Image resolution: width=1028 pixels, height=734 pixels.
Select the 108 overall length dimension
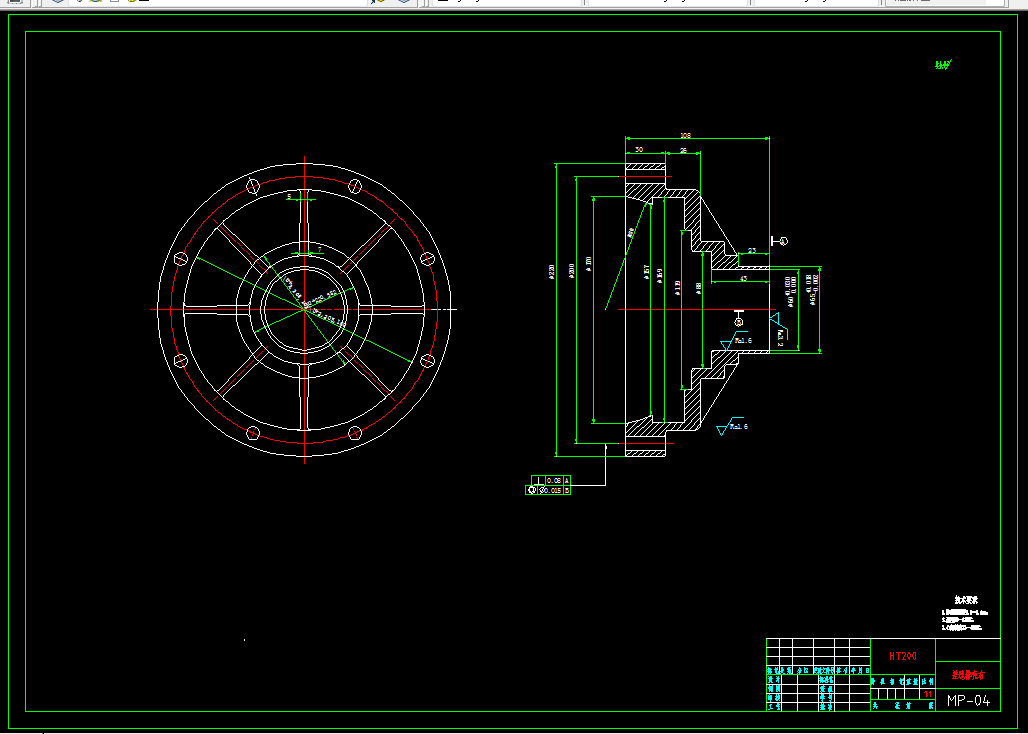pos(685,136)
